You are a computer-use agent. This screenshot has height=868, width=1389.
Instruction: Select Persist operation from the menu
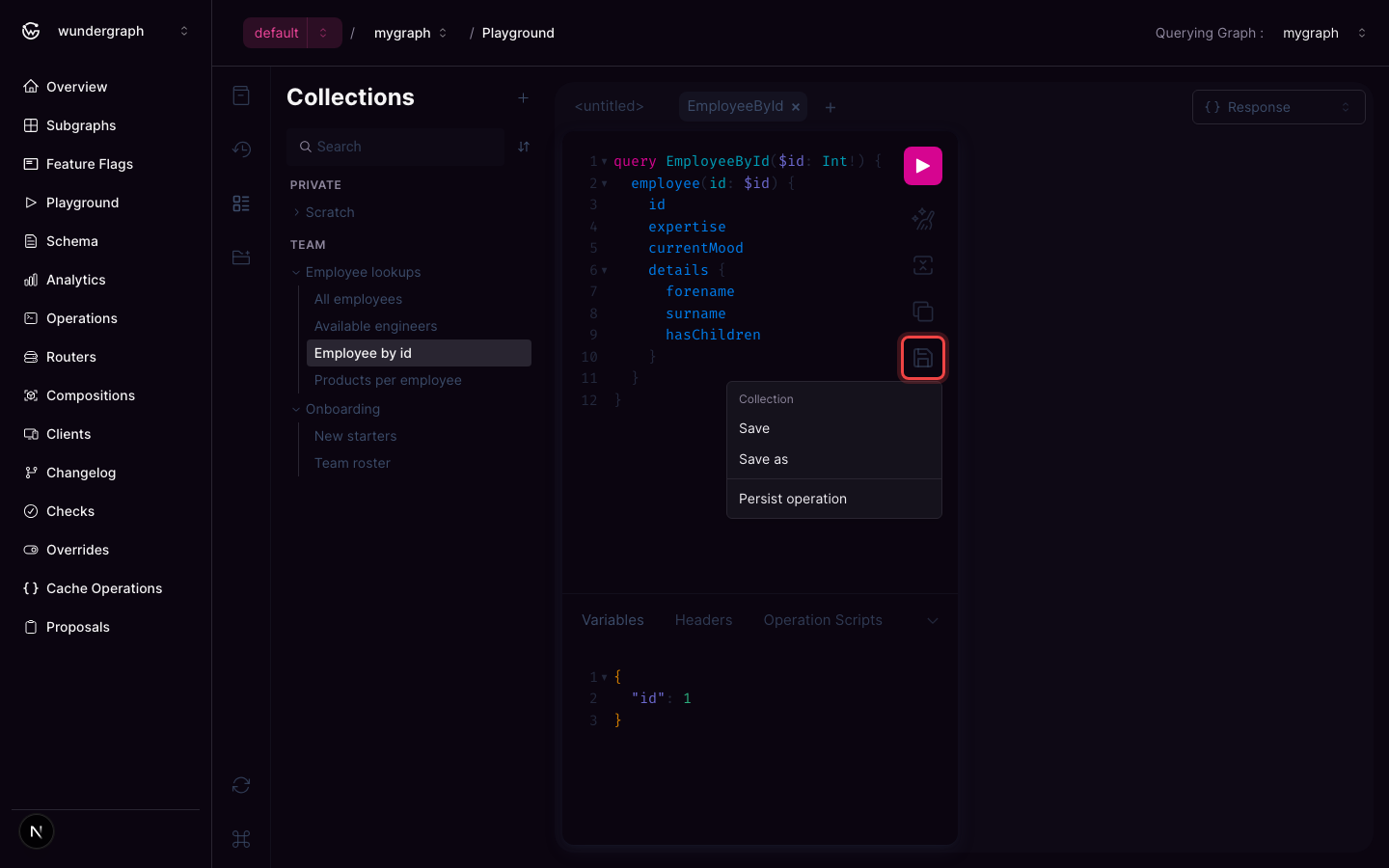pos(834,499)
